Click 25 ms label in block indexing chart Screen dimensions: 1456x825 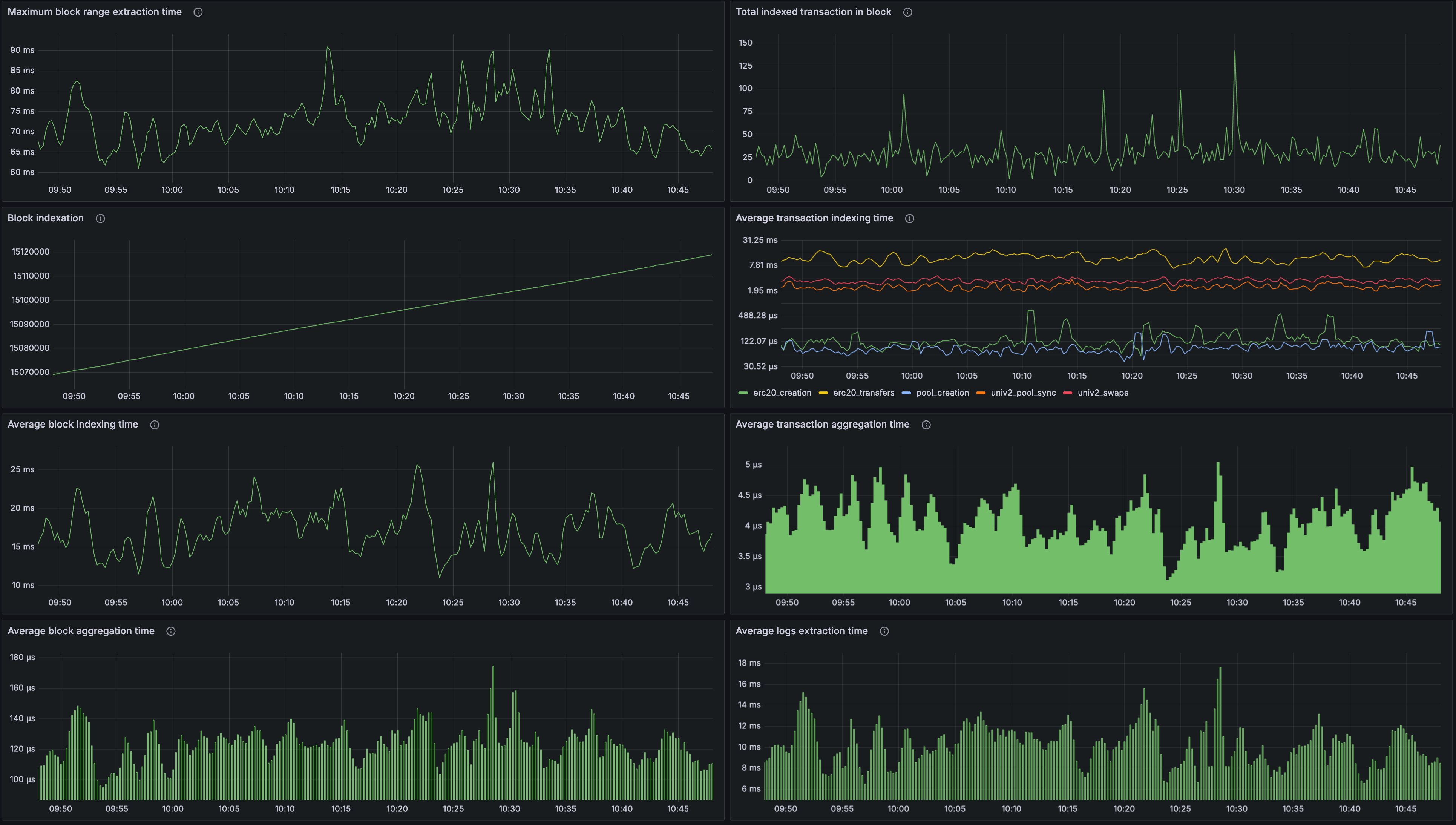(x=23, y=469)
